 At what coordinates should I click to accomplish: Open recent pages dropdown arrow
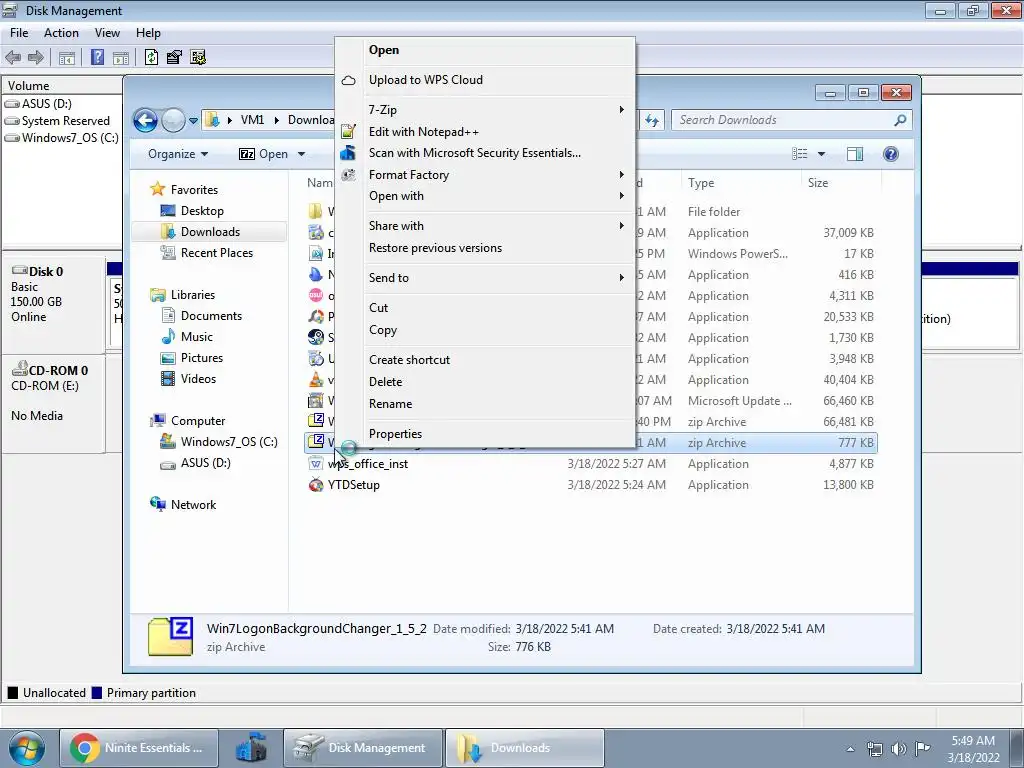(193, 121)
